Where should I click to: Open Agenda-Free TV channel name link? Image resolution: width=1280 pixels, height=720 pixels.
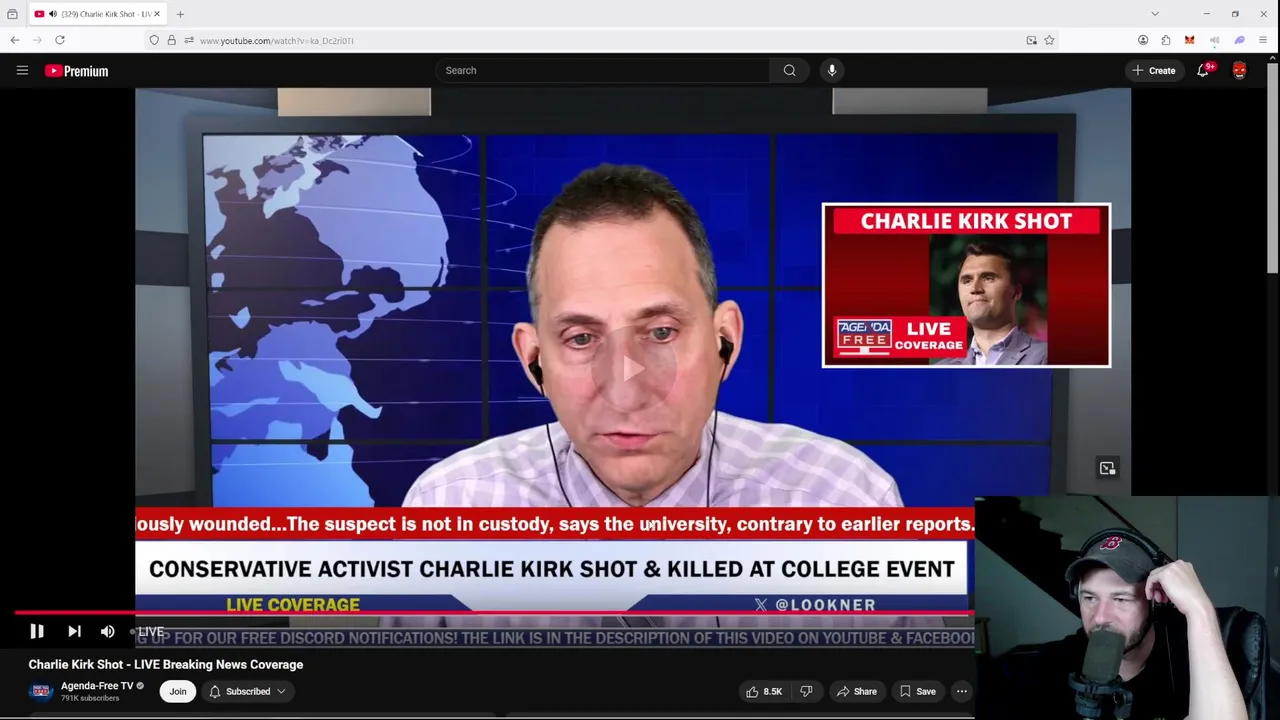tap(97, 686)
